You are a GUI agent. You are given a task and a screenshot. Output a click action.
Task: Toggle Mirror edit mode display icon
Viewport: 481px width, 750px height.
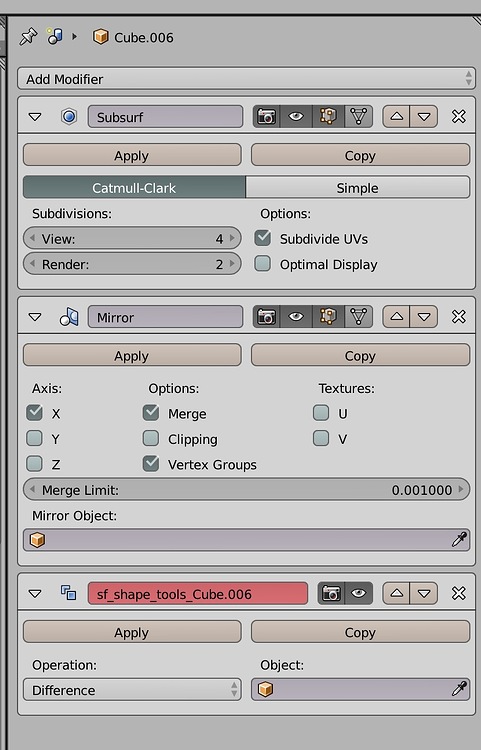tap(328, 317)
